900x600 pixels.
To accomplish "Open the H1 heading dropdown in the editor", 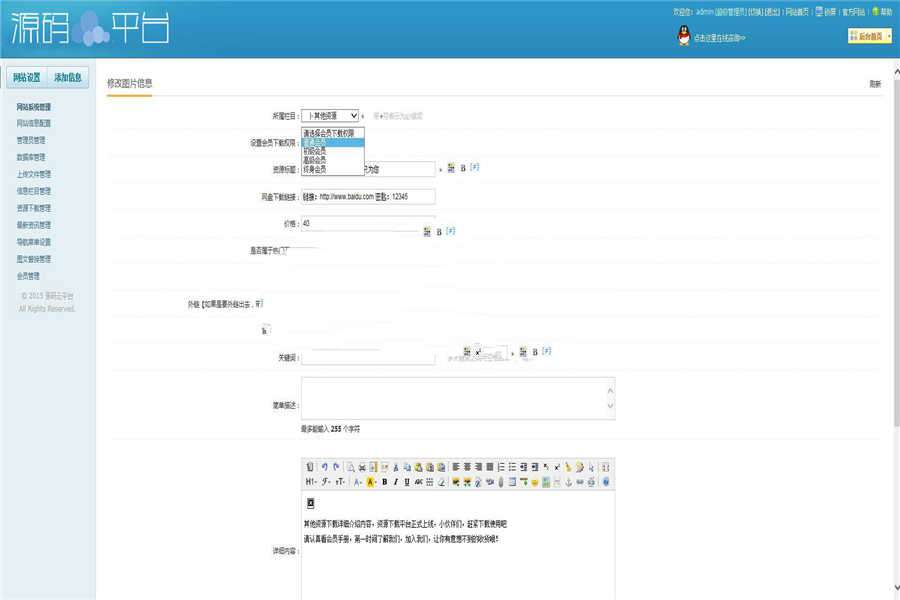I will (311, 482).
